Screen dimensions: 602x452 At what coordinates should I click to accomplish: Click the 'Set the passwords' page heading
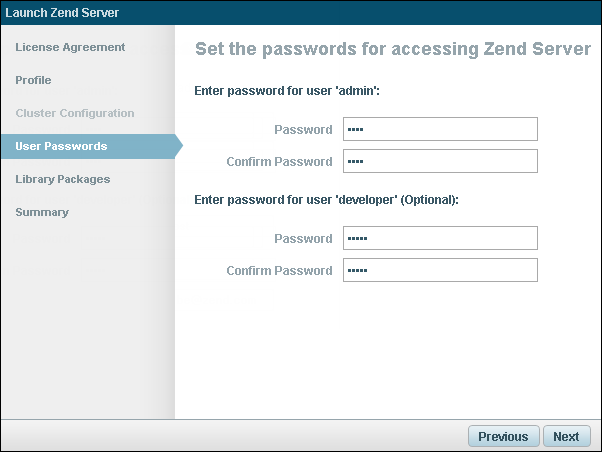(x=392, y=49)
